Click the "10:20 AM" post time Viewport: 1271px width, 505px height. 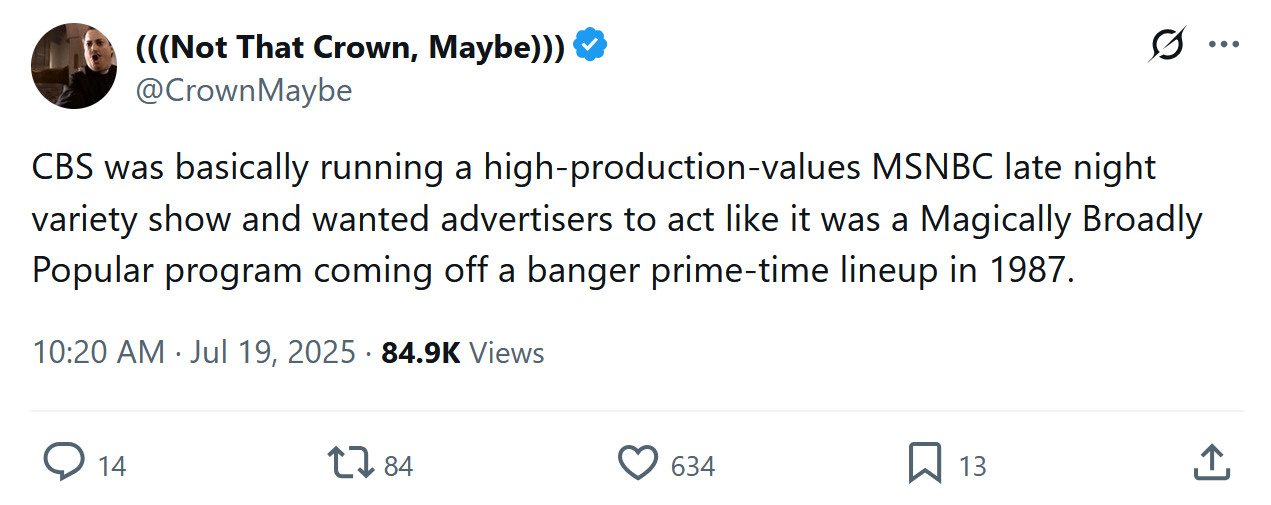click(x=98, y=353)
